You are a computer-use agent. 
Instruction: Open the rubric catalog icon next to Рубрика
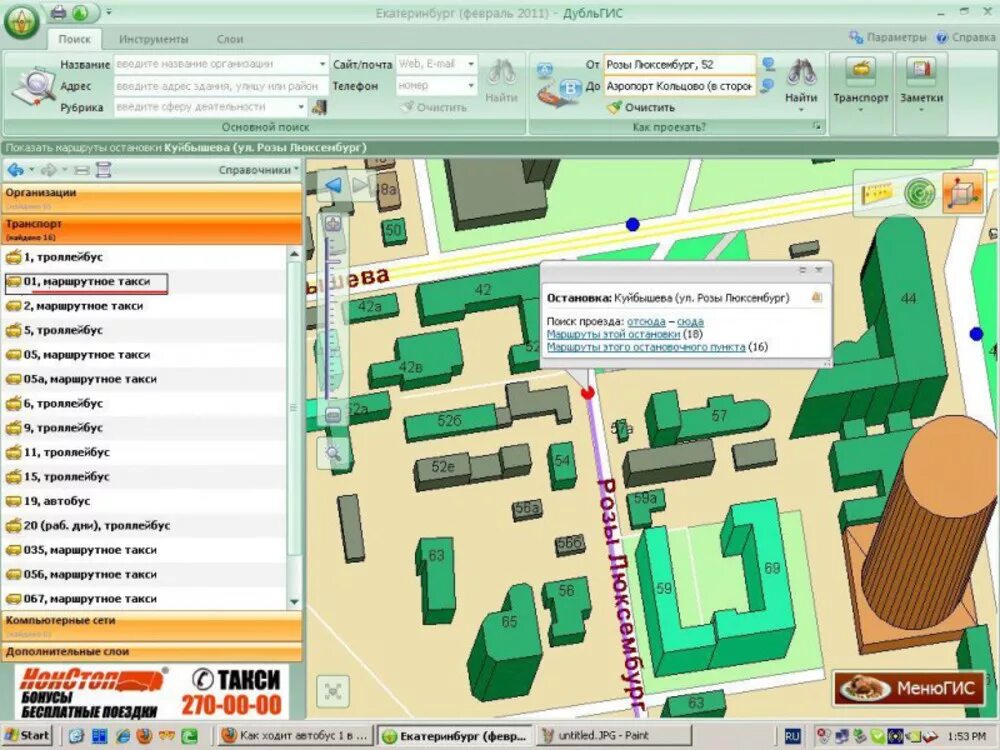click(x=319, y=107)
